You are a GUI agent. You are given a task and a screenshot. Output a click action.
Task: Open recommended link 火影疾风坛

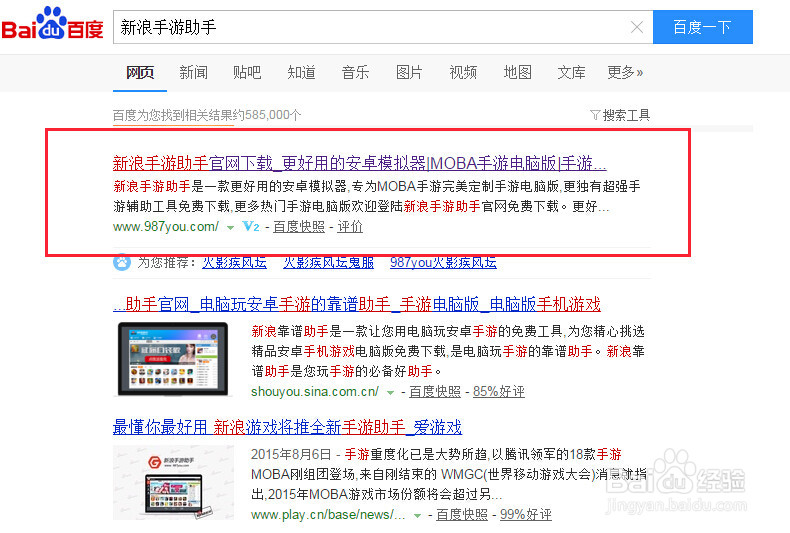(x=234, y=262)
